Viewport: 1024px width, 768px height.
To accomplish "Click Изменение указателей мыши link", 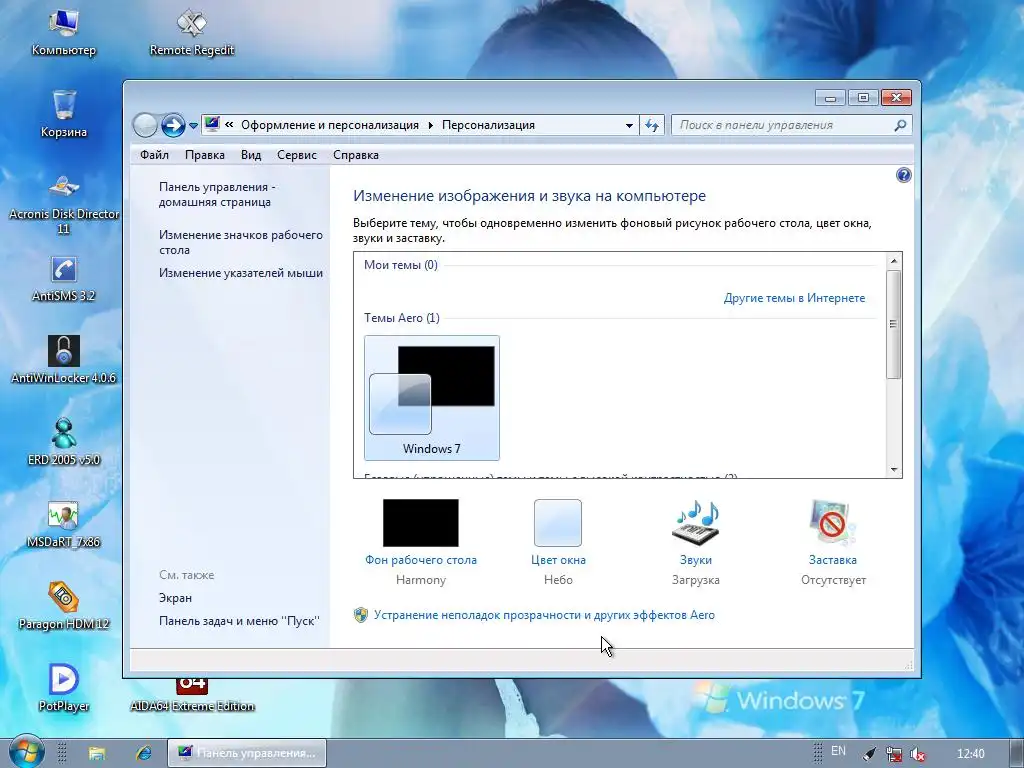I will [x=241, y=273].
